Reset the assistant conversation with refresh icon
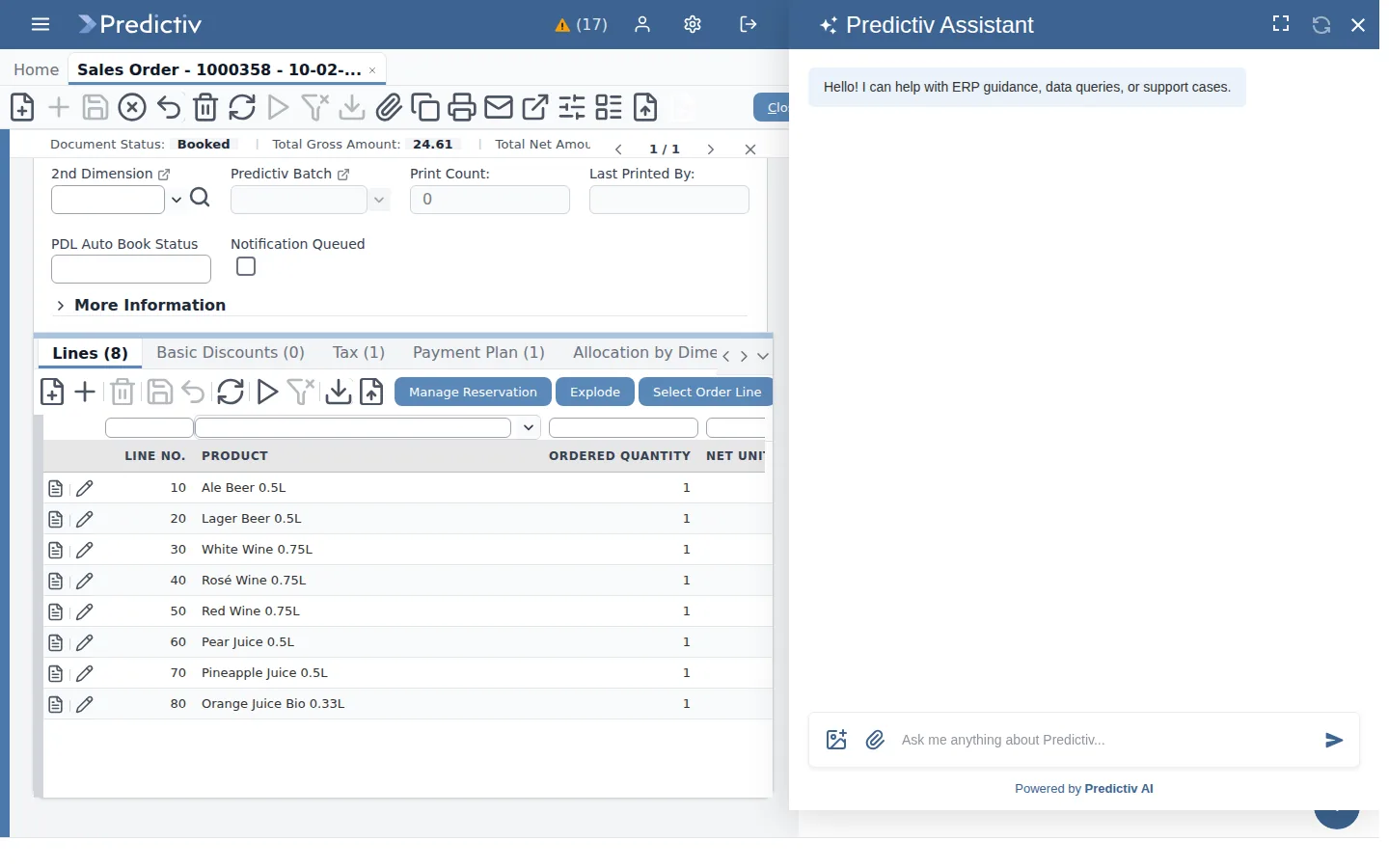The height and width of the screenshot is (868, 1389). pos(1321,25)
